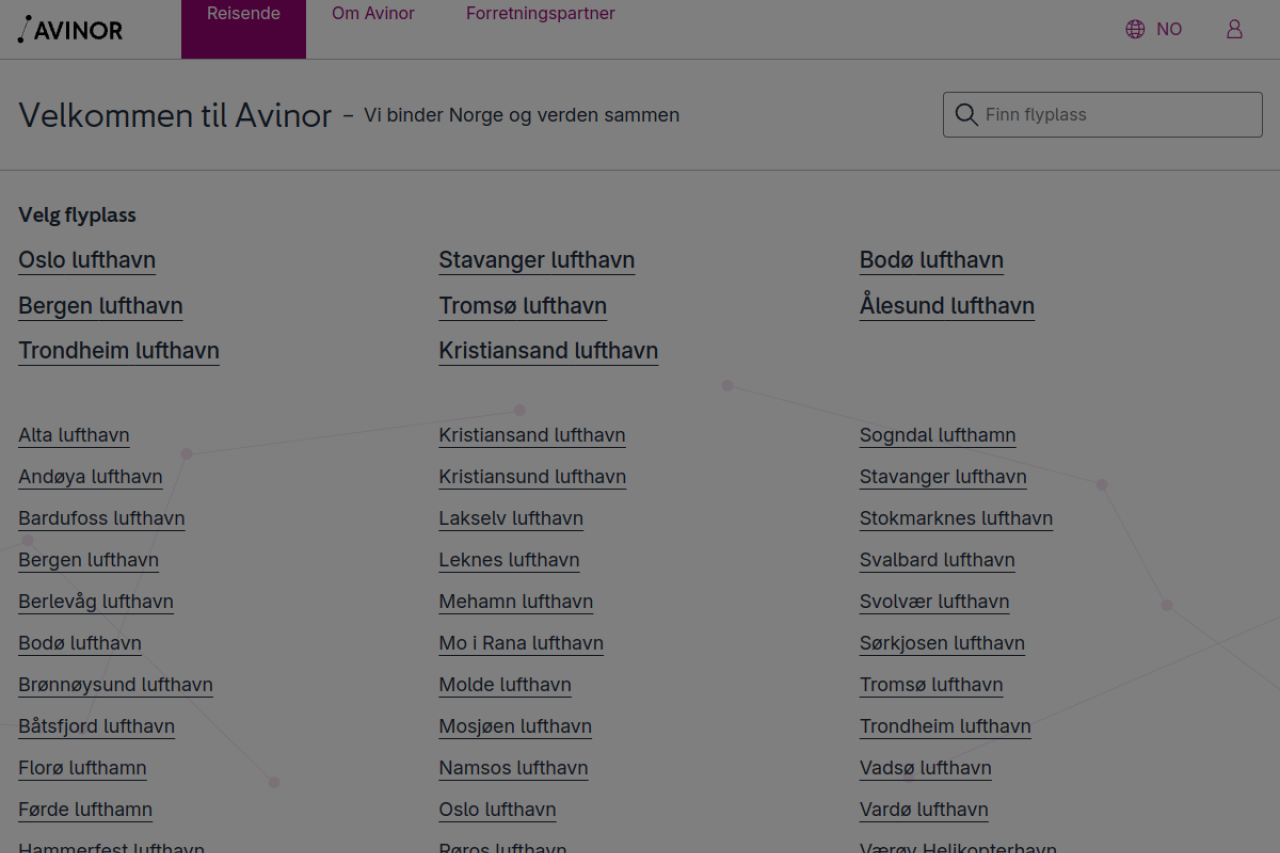
Task: Click the NO language label
Action: pyautogui.click(x=1169, y=29)
